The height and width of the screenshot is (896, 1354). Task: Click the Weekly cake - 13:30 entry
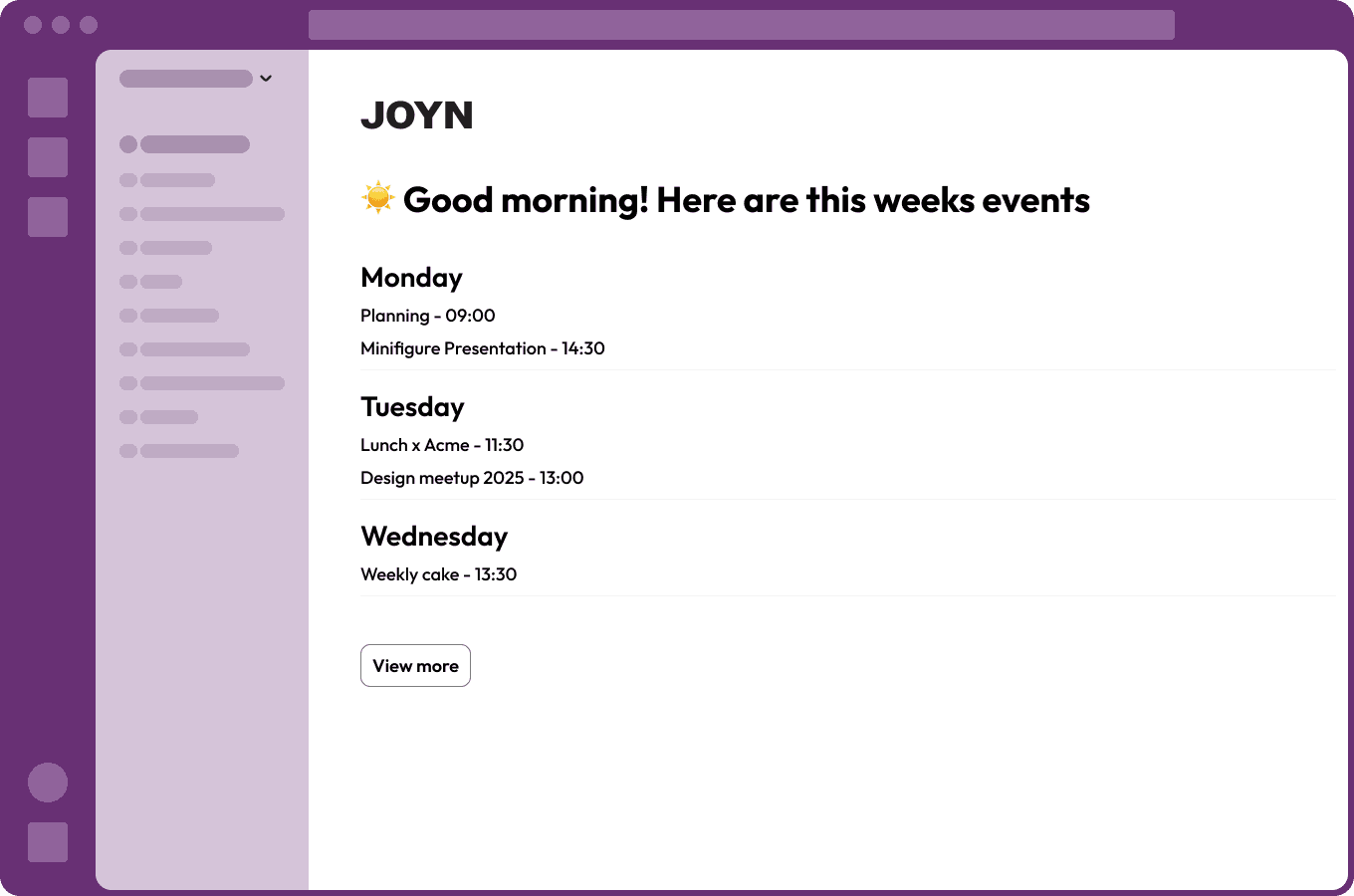tap(438, 574)
